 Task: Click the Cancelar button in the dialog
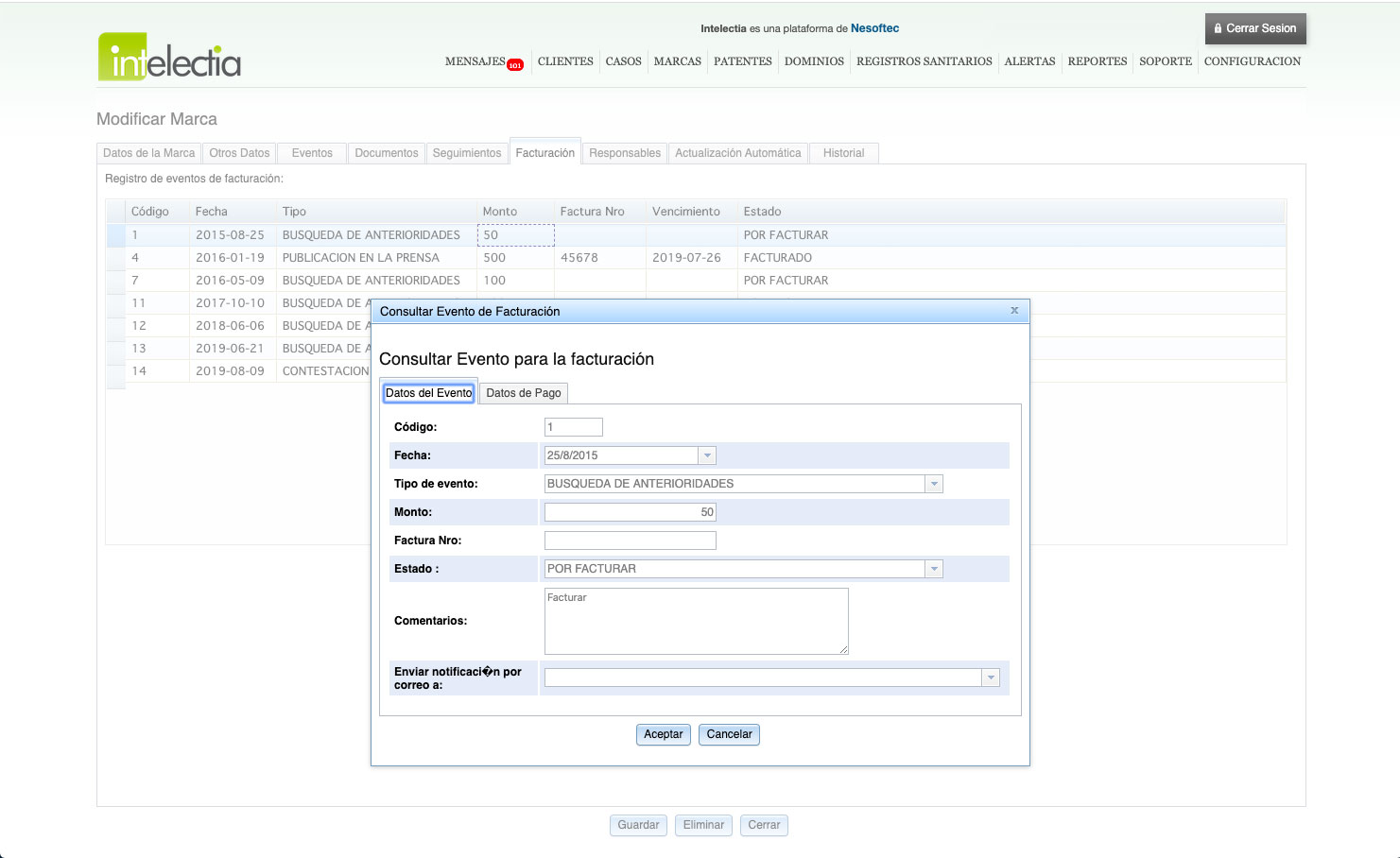729,734
